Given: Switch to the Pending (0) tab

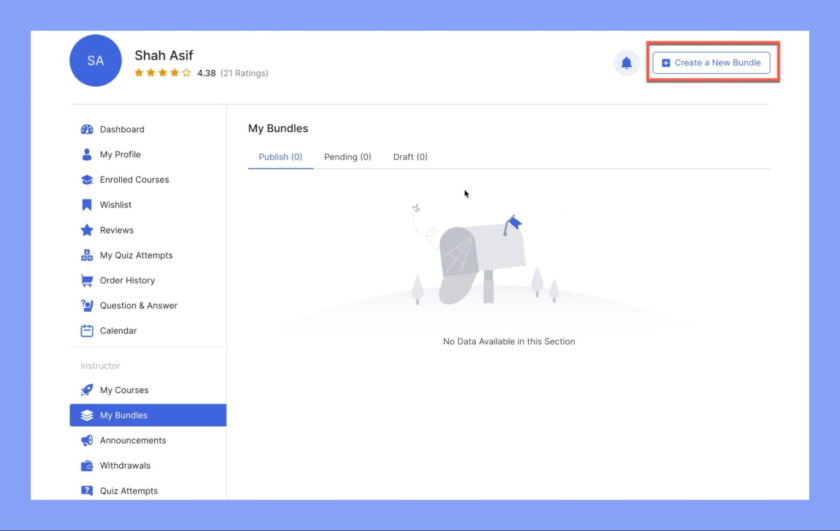Looking at the screenshot, I should tap(347, 157).
